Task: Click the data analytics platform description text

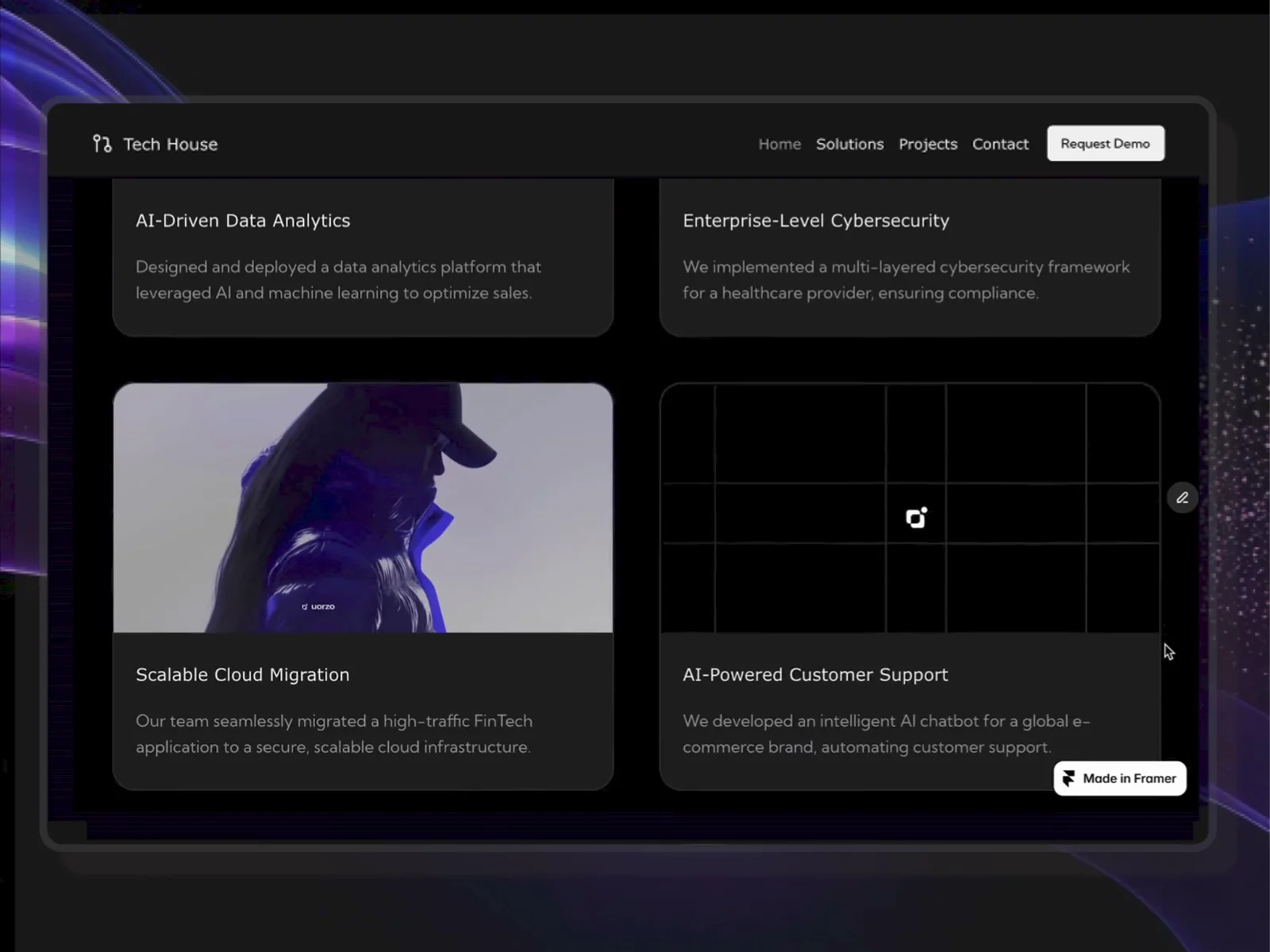Action: [338, 279]
